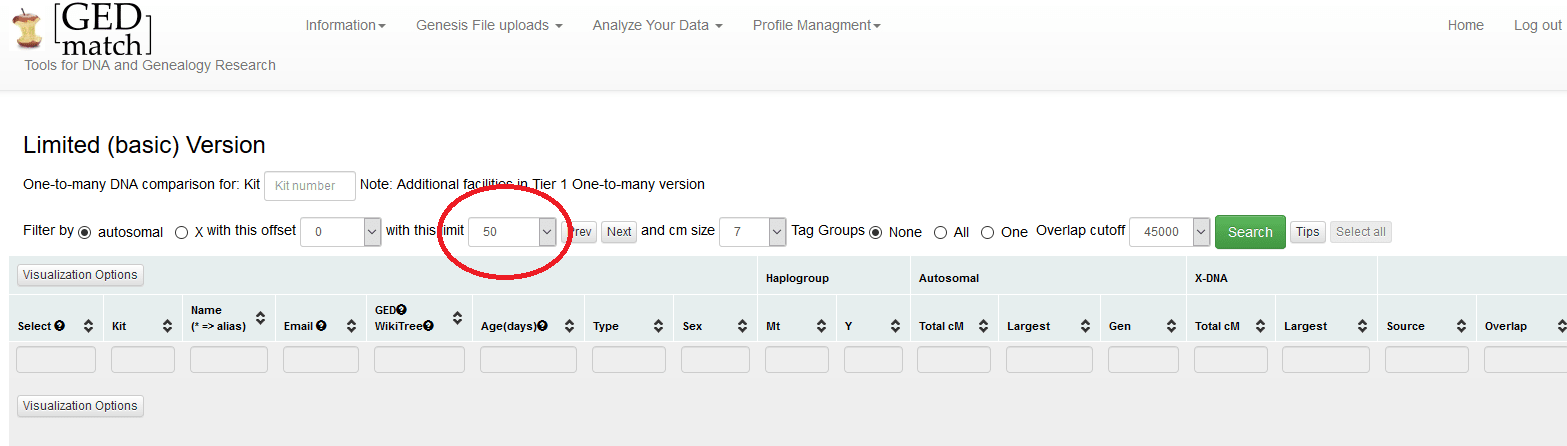
Task: Click the Select column filter box
Action: click(56, 360)
